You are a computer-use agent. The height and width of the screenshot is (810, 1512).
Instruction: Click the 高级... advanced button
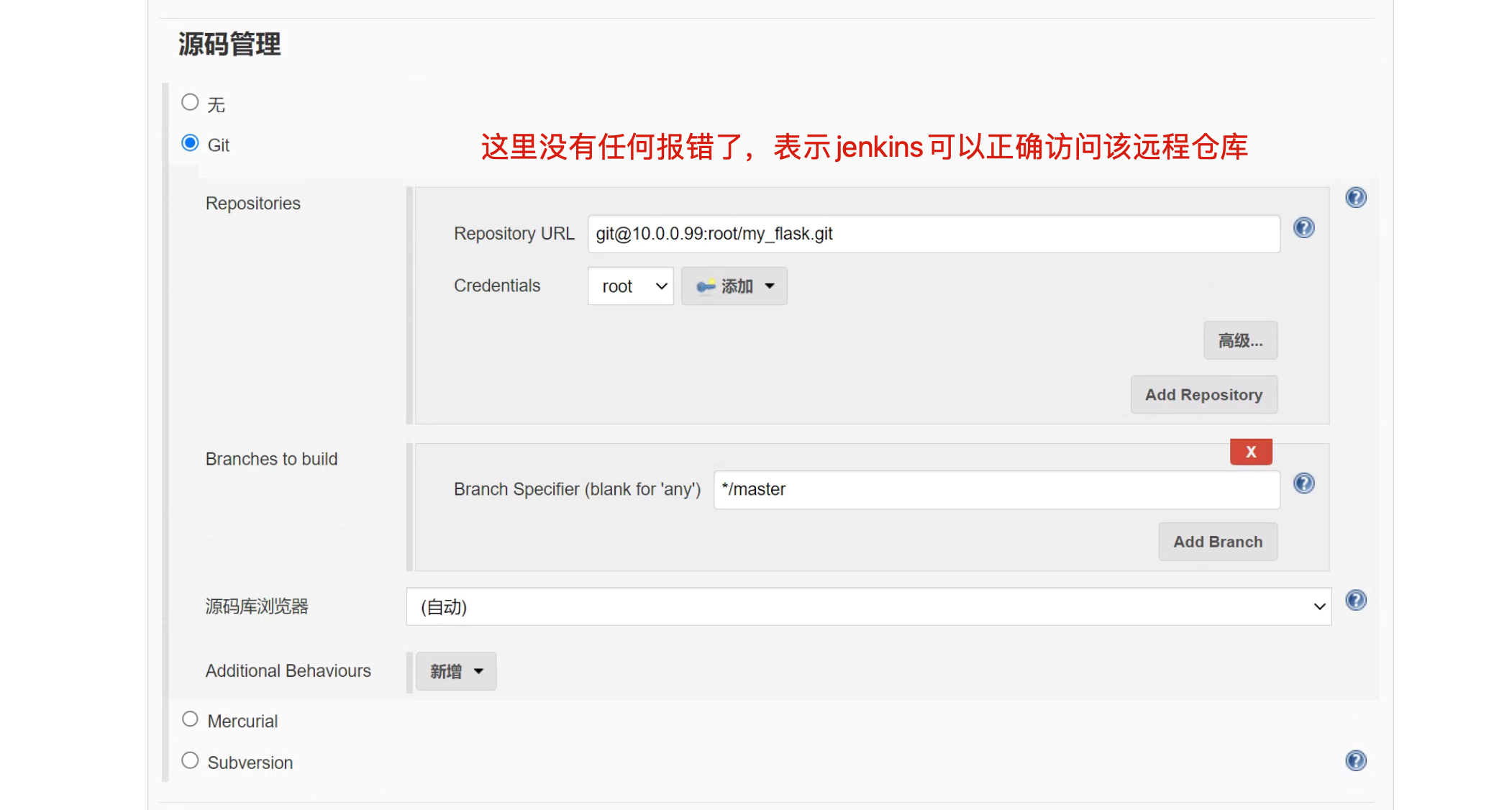click(x=1240, y=340)
